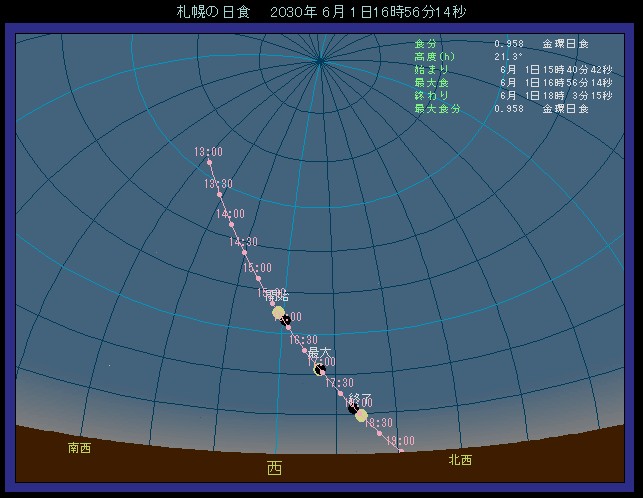
Task: Click the 南西 southwest direction label
Action: (x=79, y=448)
